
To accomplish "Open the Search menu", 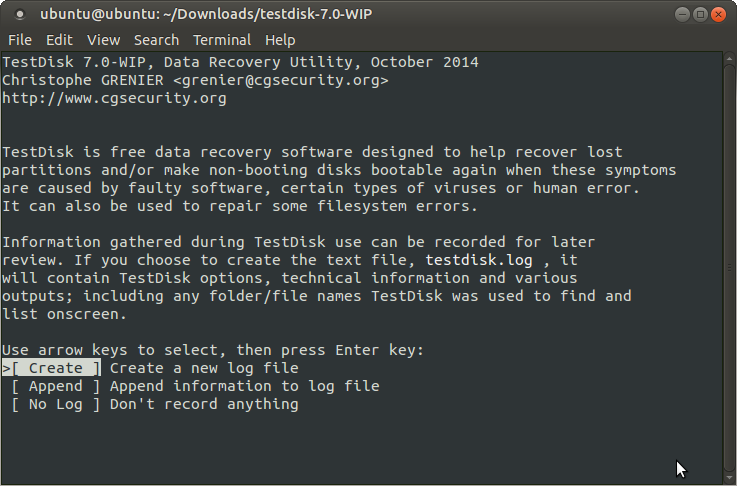I will (156, 40).
